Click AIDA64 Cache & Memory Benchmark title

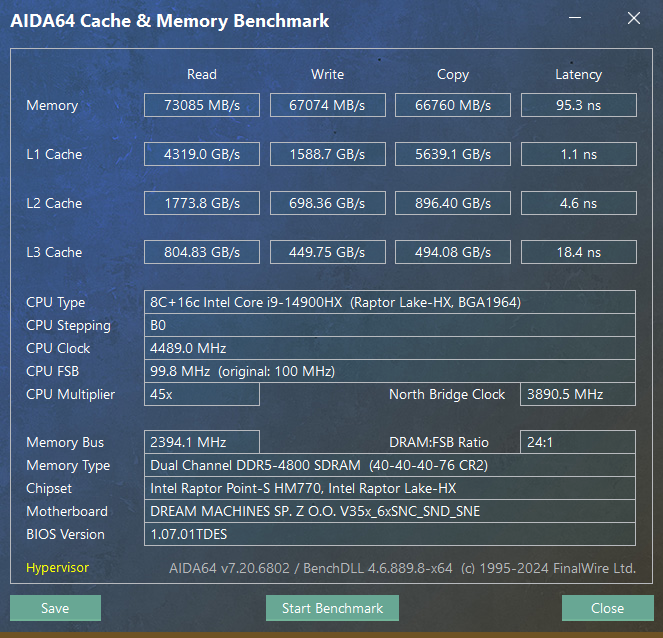coord(170,21)
